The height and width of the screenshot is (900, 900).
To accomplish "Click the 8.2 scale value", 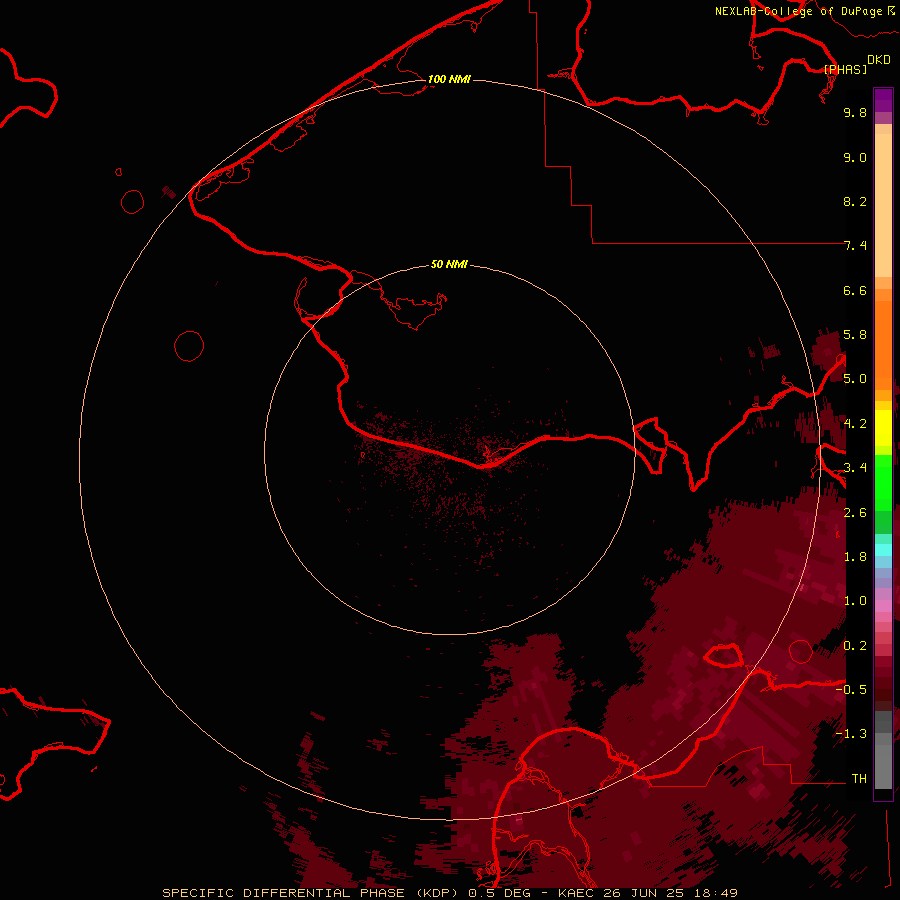I will (x=855, y=201).
